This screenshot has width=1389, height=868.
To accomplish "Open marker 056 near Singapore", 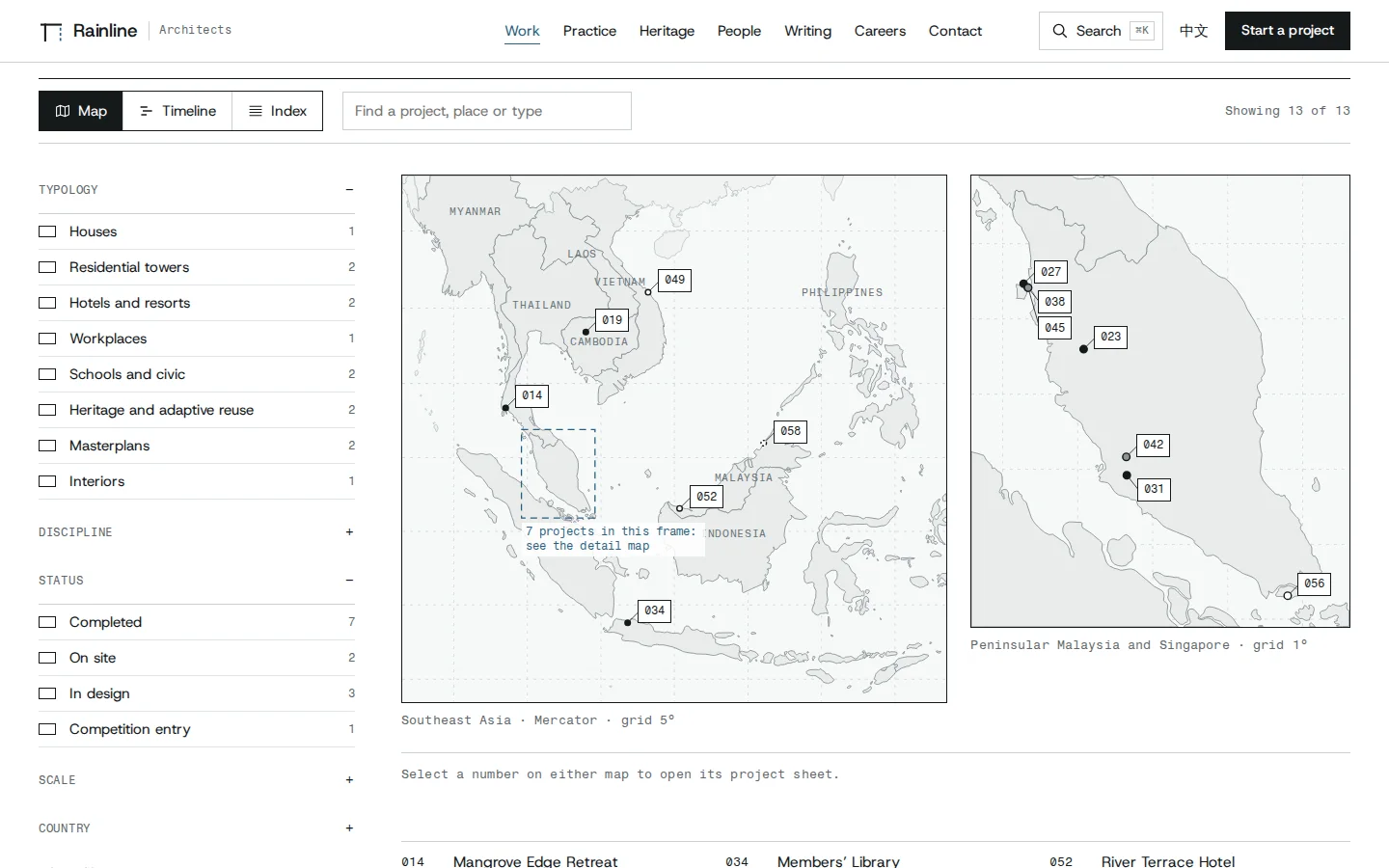I will point(1314,583).
